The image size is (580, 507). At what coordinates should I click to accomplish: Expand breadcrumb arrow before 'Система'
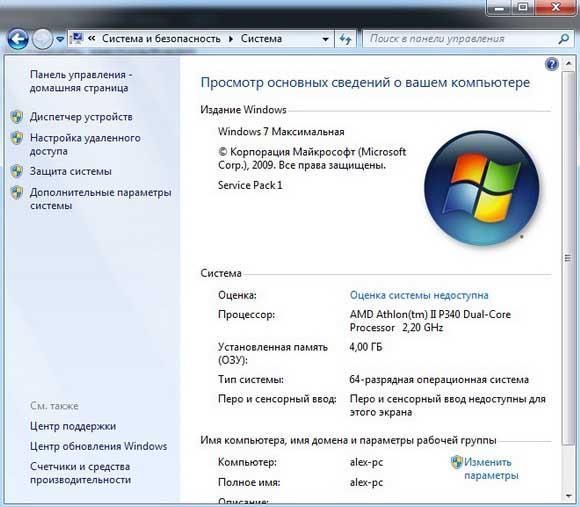point(231,39)
